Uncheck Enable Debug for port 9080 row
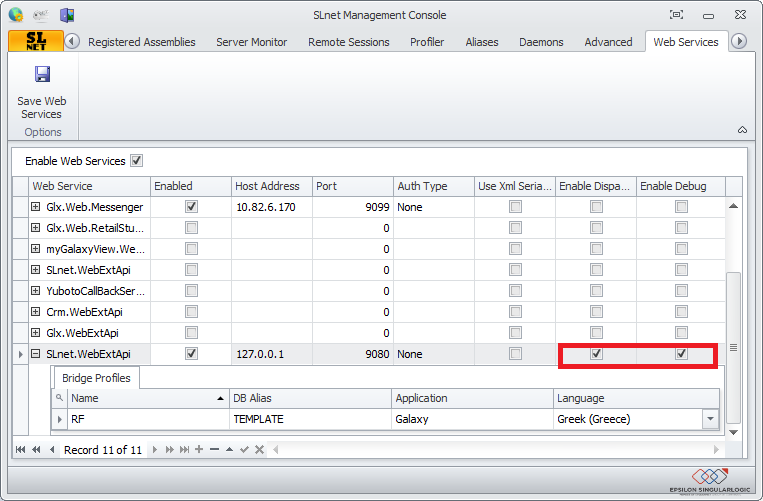The image size is (763, 501). coord(681,354)
